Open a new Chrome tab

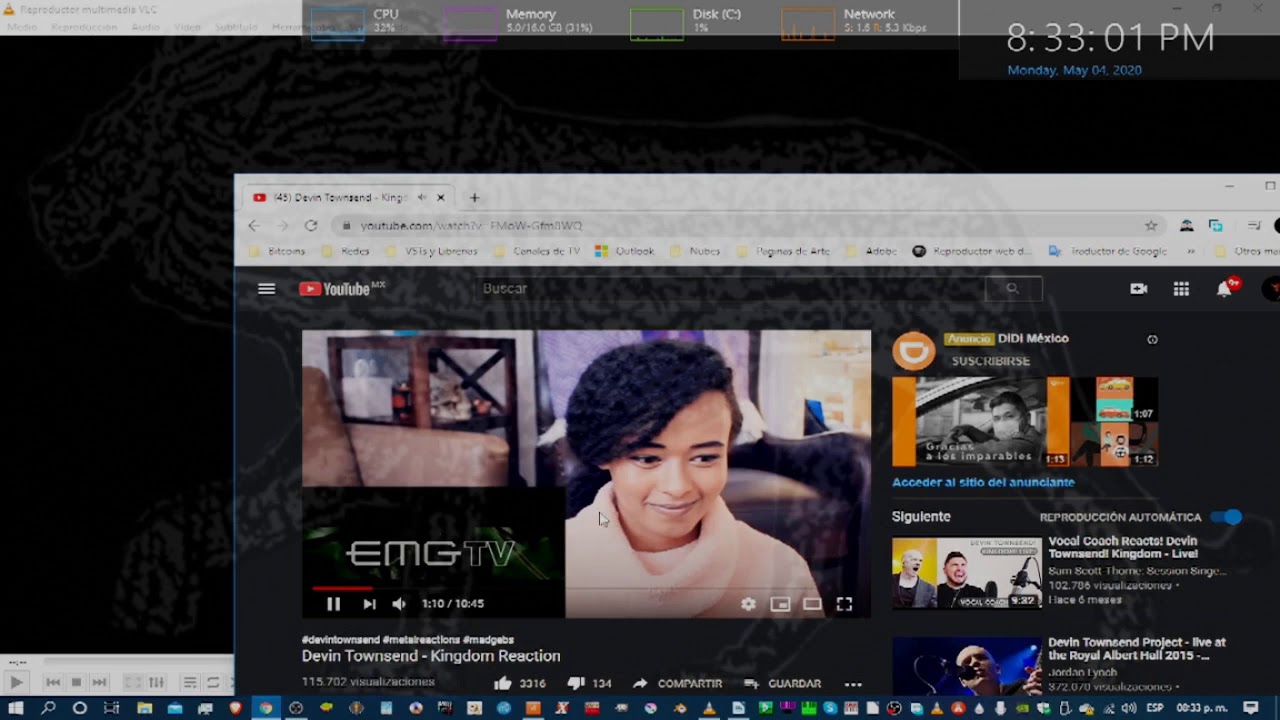[x=474, y=198]
